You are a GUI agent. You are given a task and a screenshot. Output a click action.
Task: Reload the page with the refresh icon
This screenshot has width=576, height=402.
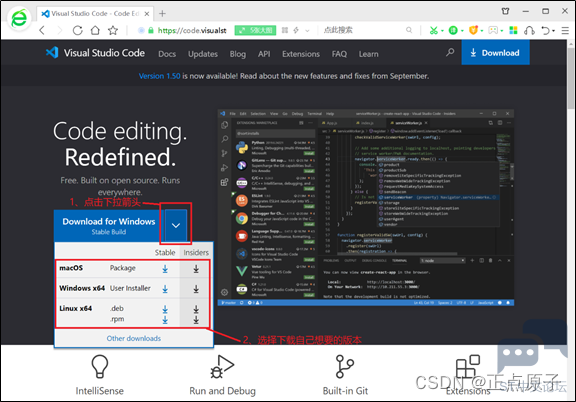tap(78, 30)
